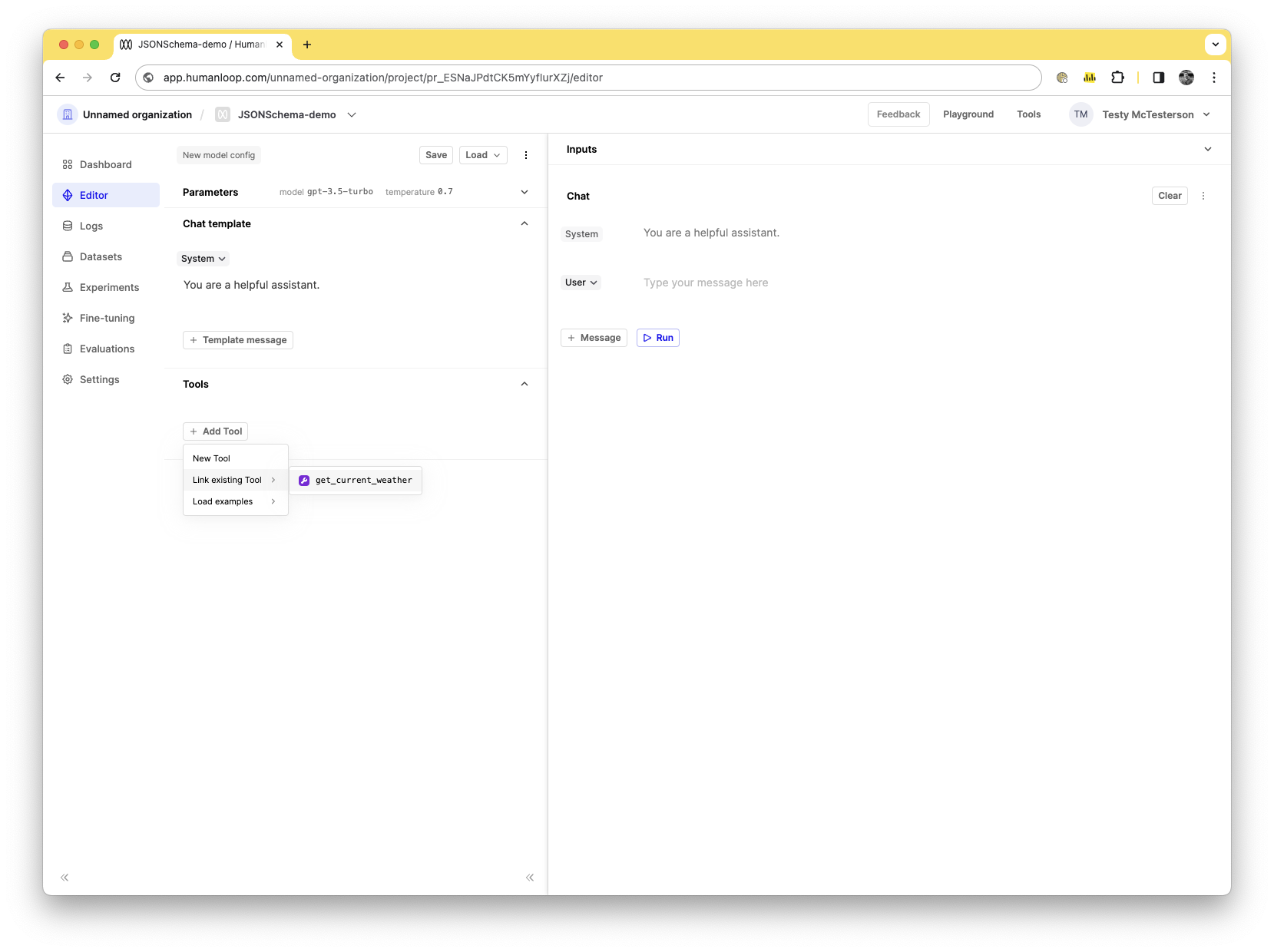Viewport: 1274px width, 952px height.
Task: Select the Editor sidebar icon
Action: tap(68, 195)
